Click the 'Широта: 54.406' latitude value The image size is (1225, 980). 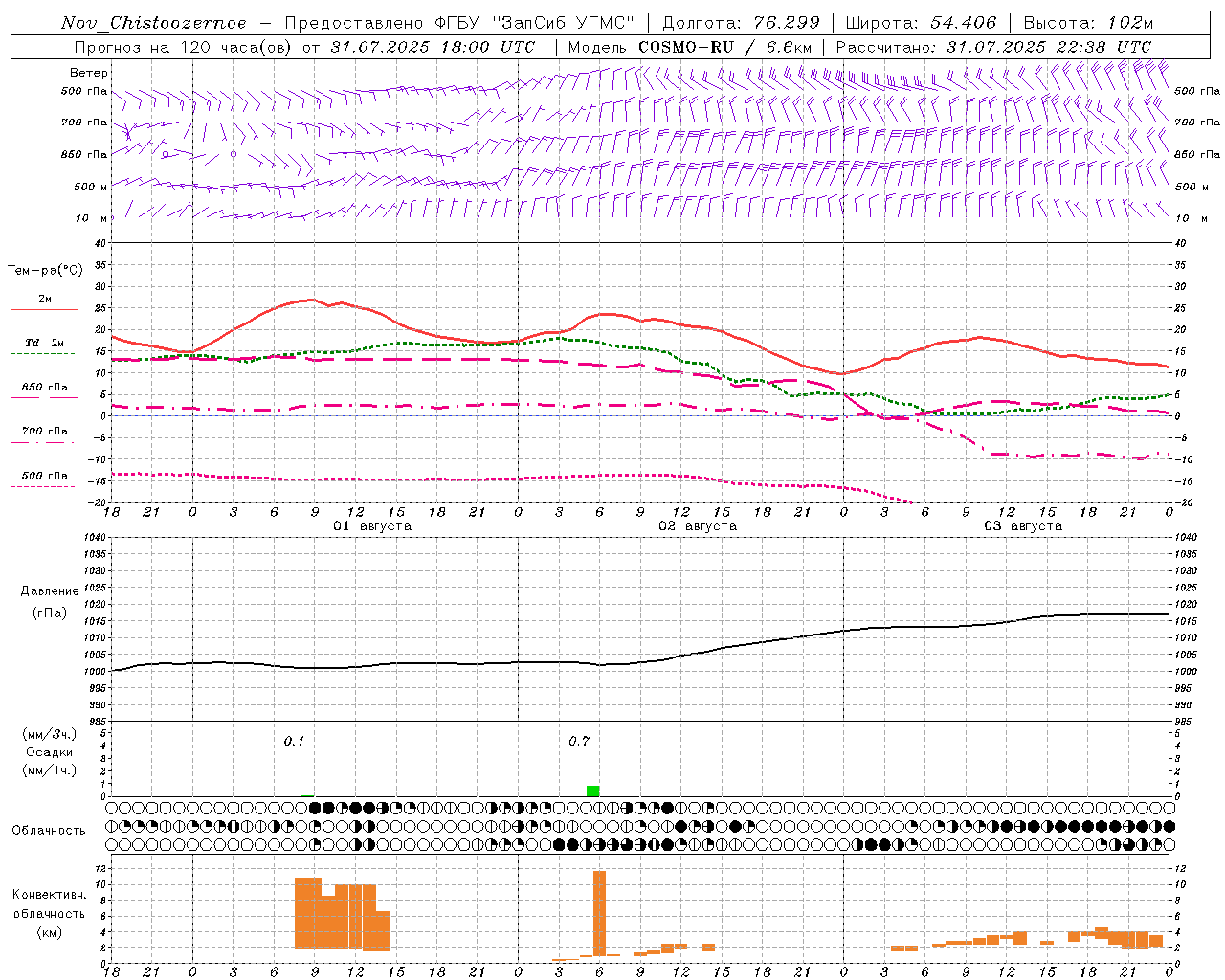[921, 23]
